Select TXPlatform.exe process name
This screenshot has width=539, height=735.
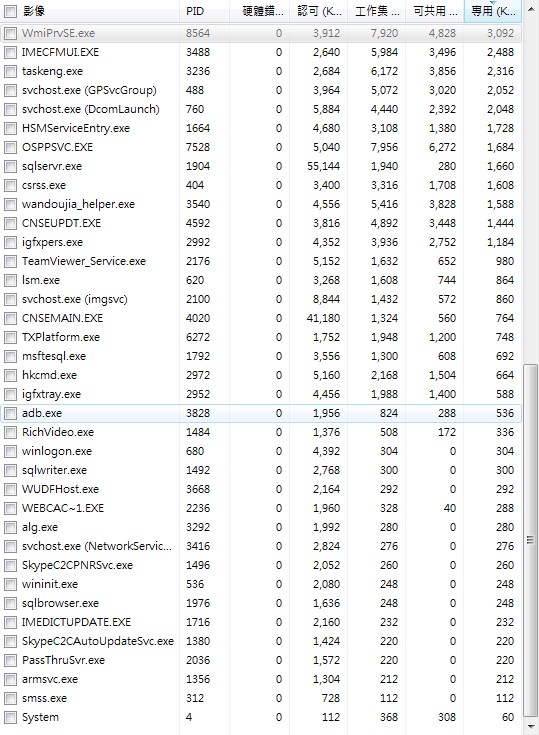pos(60,337)
